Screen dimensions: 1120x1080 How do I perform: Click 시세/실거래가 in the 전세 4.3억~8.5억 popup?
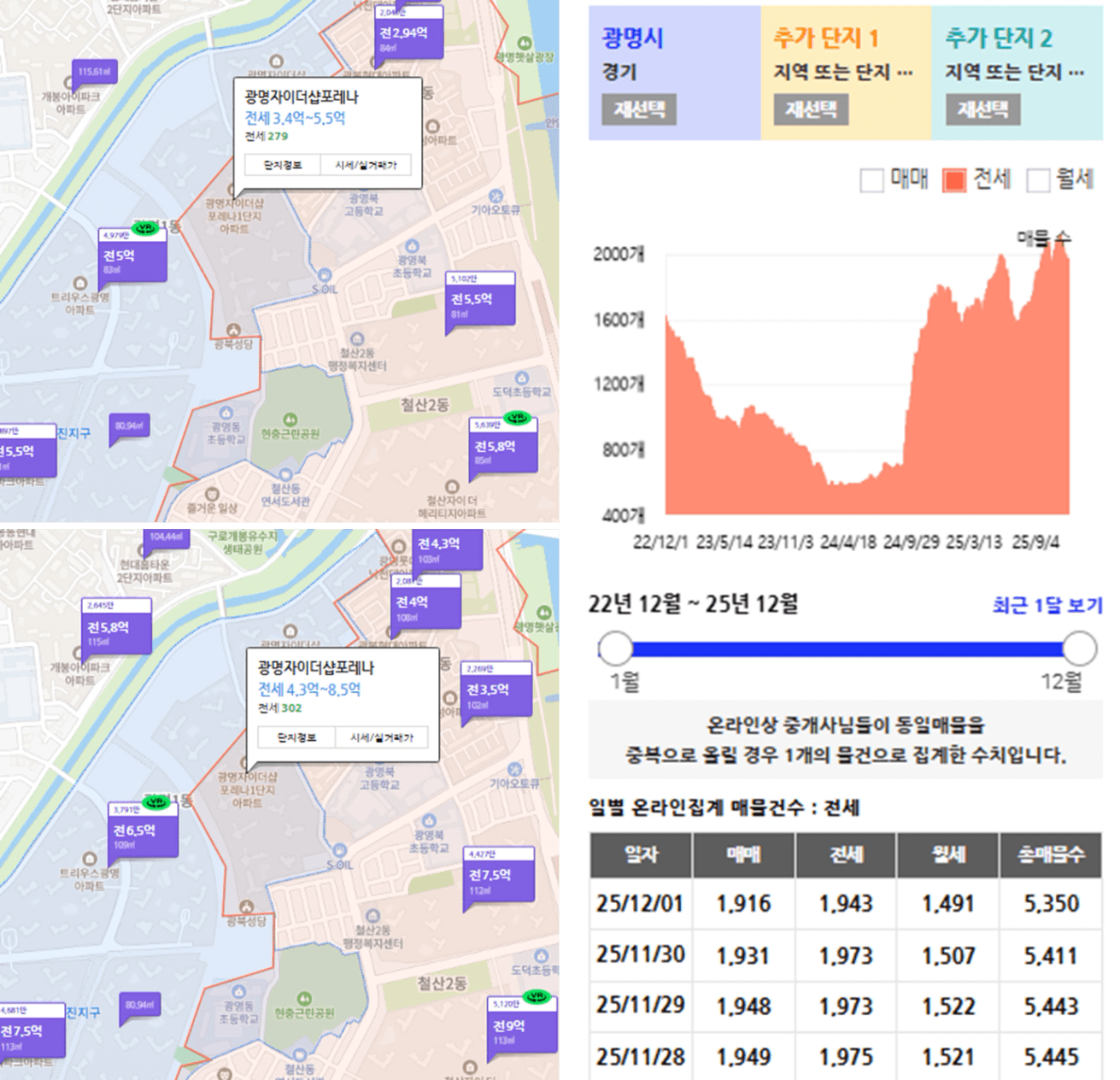[x=381, y=737]
